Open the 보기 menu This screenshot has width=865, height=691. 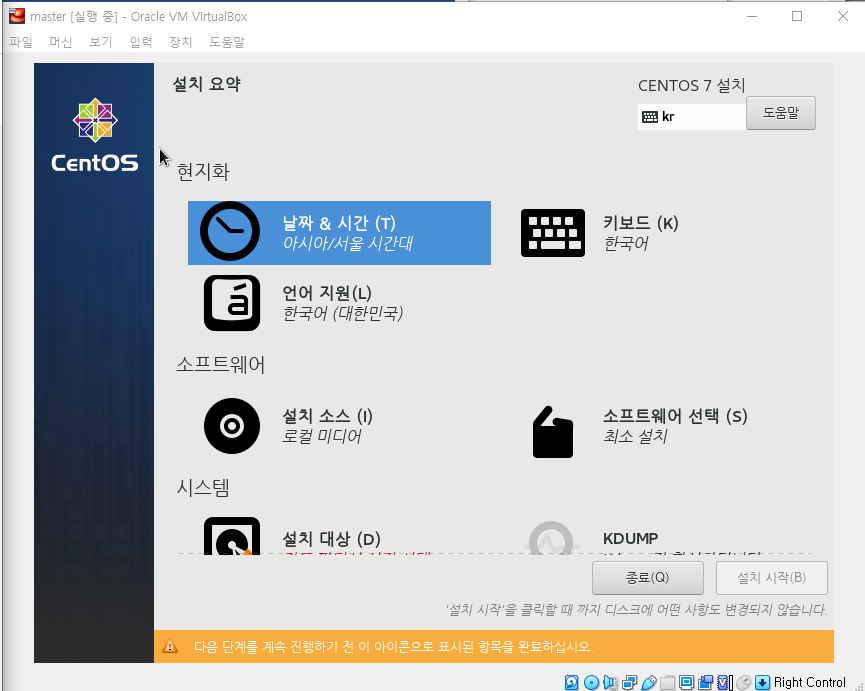pyautogui.click(x=101, y=42)
